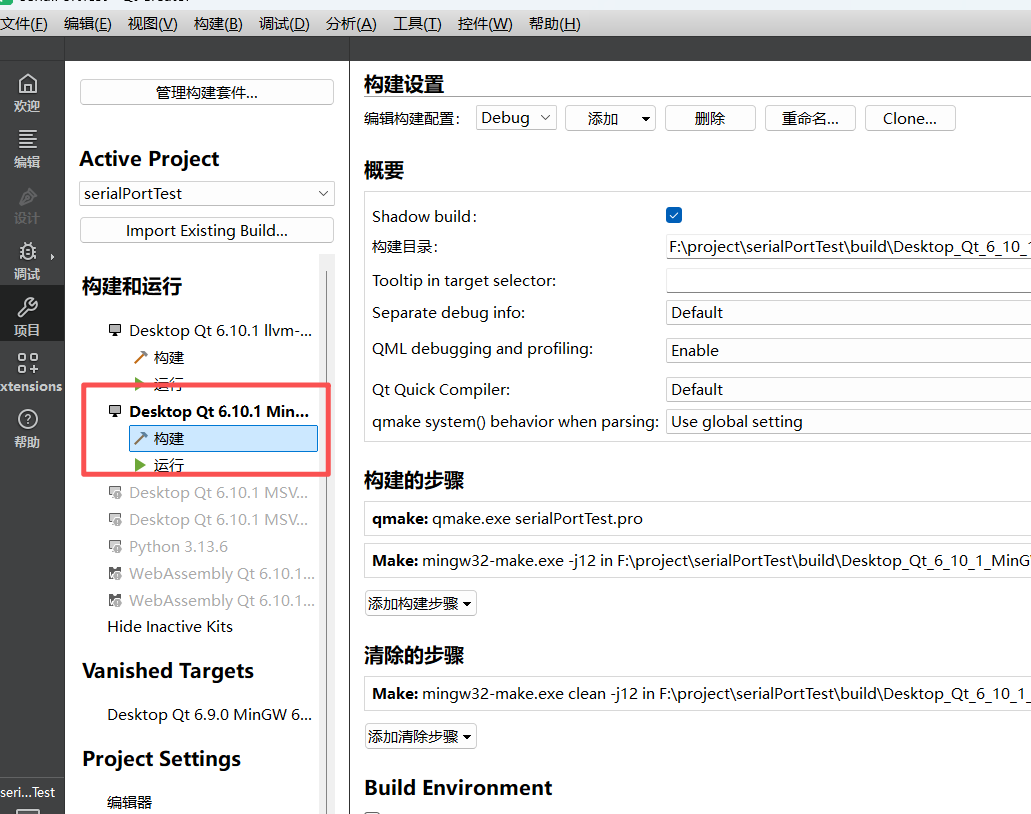The image size is (1031, 814).
Task: Select the Projects (项目) mode wrench icon
Action: tap(28, 307)
